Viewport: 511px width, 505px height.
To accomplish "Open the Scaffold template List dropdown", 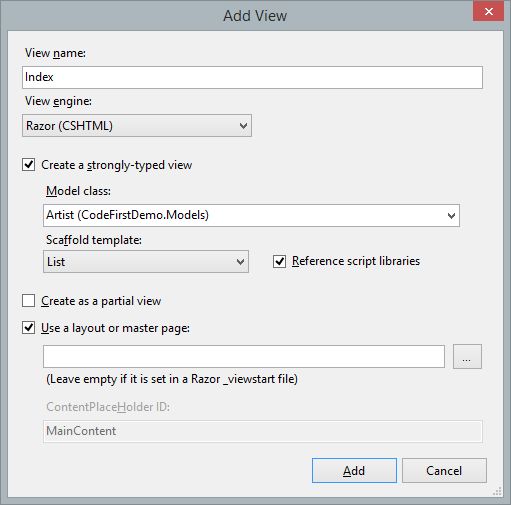I will click(x=146, y=262).
